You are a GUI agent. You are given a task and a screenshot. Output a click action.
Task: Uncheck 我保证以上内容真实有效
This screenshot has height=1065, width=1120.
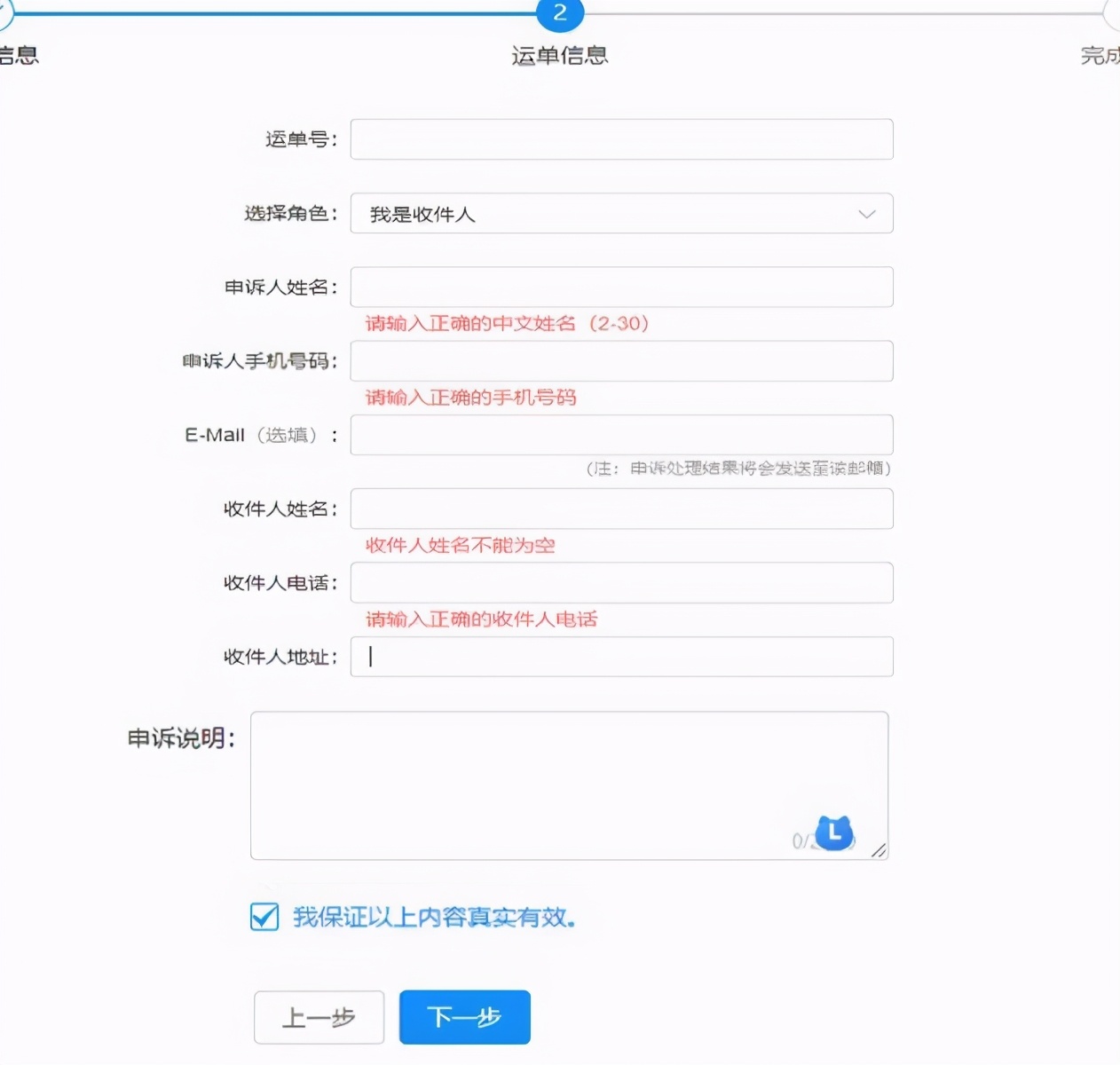[x=264, y=919]
